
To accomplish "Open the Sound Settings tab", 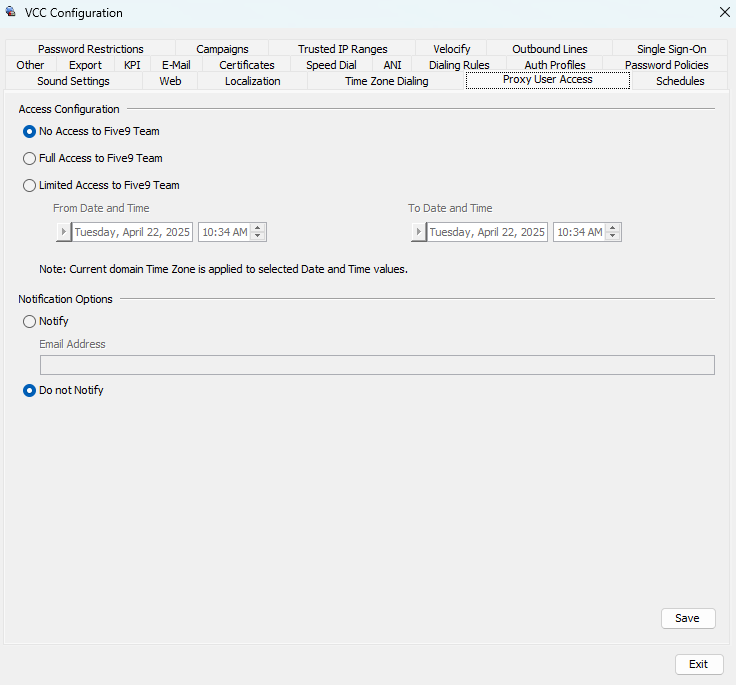I will pos(73,81).
